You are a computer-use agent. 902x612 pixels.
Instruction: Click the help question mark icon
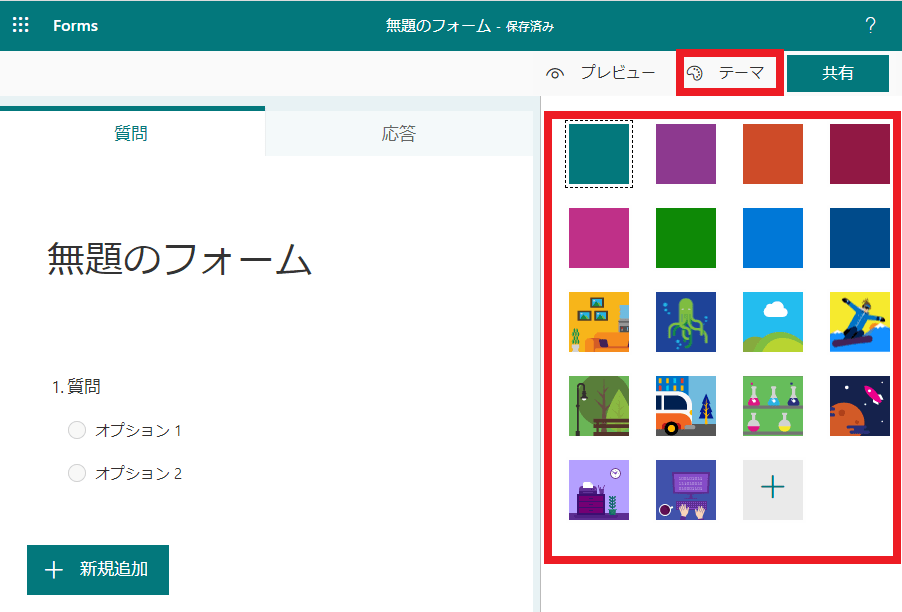870,25
